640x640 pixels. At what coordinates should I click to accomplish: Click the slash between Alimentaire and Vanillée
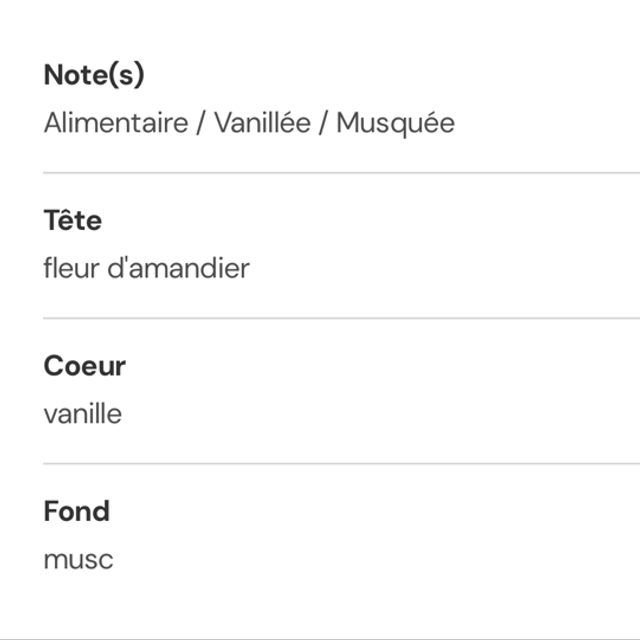tap(203, 123)
